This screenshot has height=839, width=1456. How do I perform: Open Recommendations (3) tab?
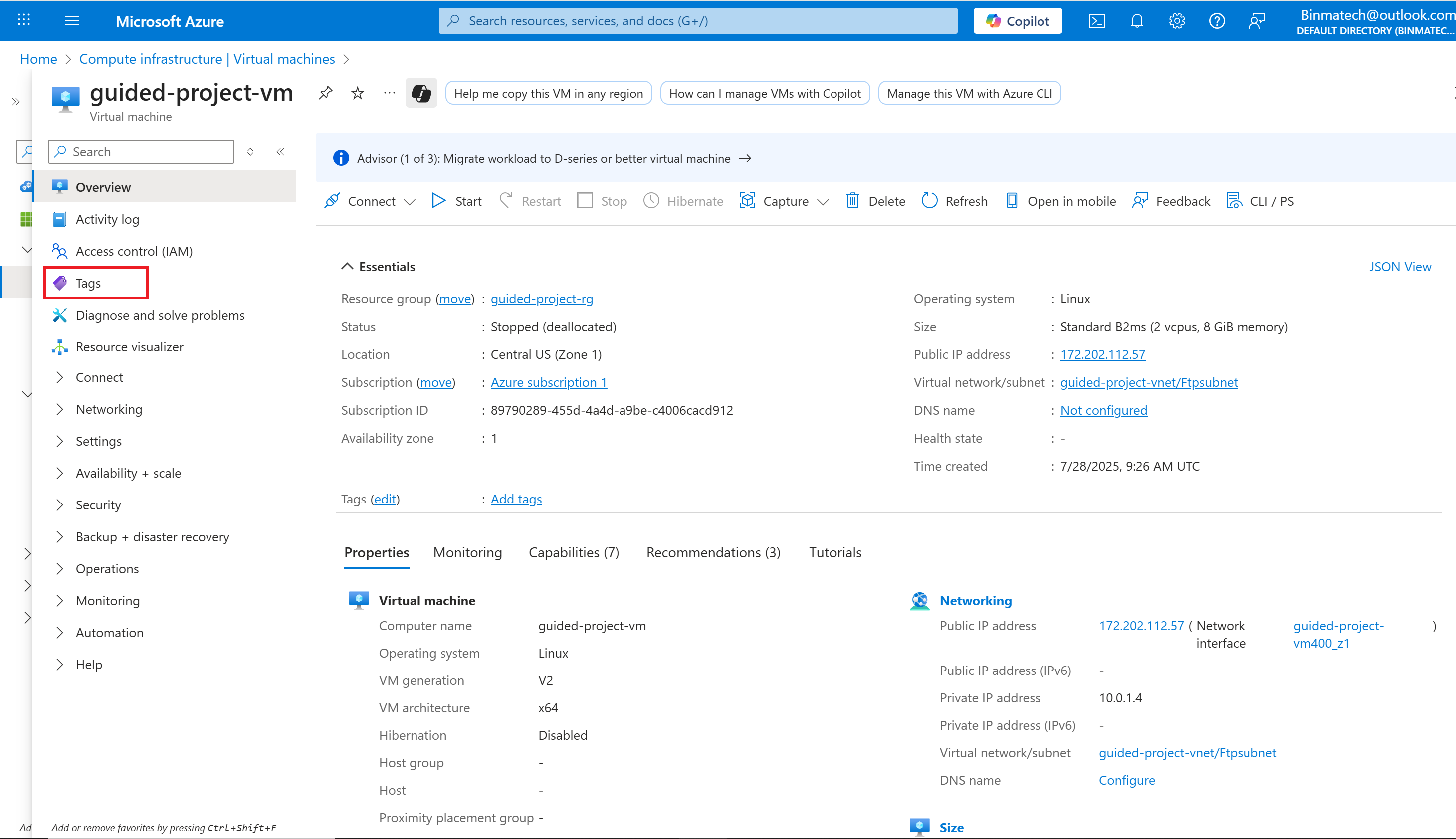point(713,553)
